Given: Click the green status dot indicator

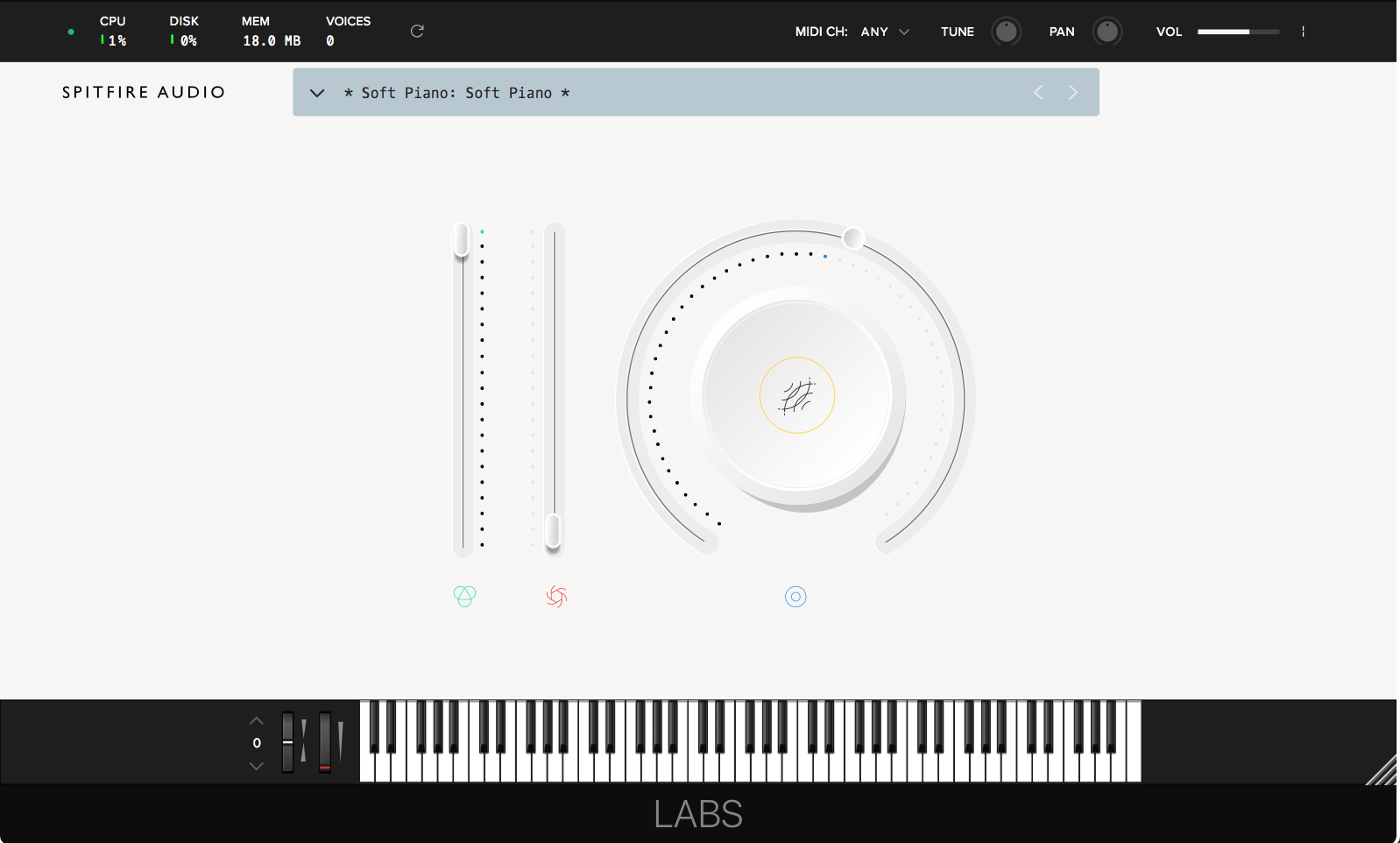Looking at the screenshot, I should coord(71,32).
